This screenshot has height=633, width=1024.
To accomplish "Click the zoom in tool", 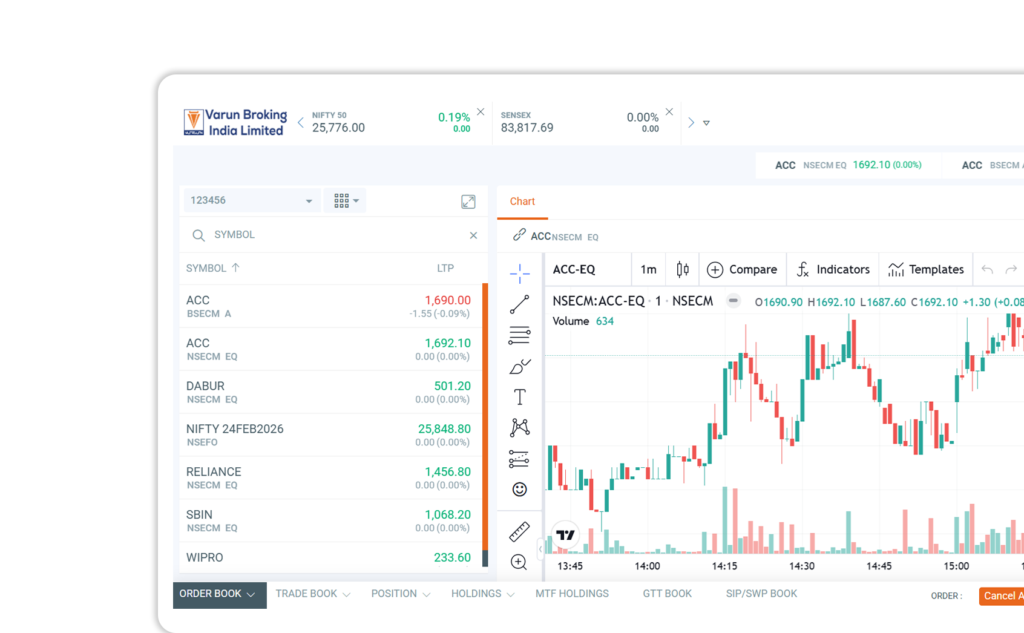I will (519, 562).
